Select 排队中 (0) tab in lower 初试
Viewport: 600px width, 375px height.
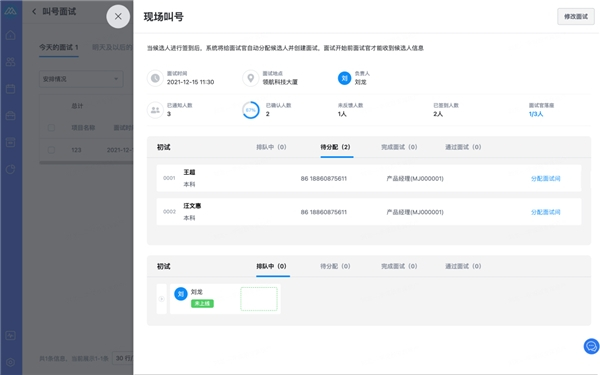pyautogui.click(x=271, y=266)
